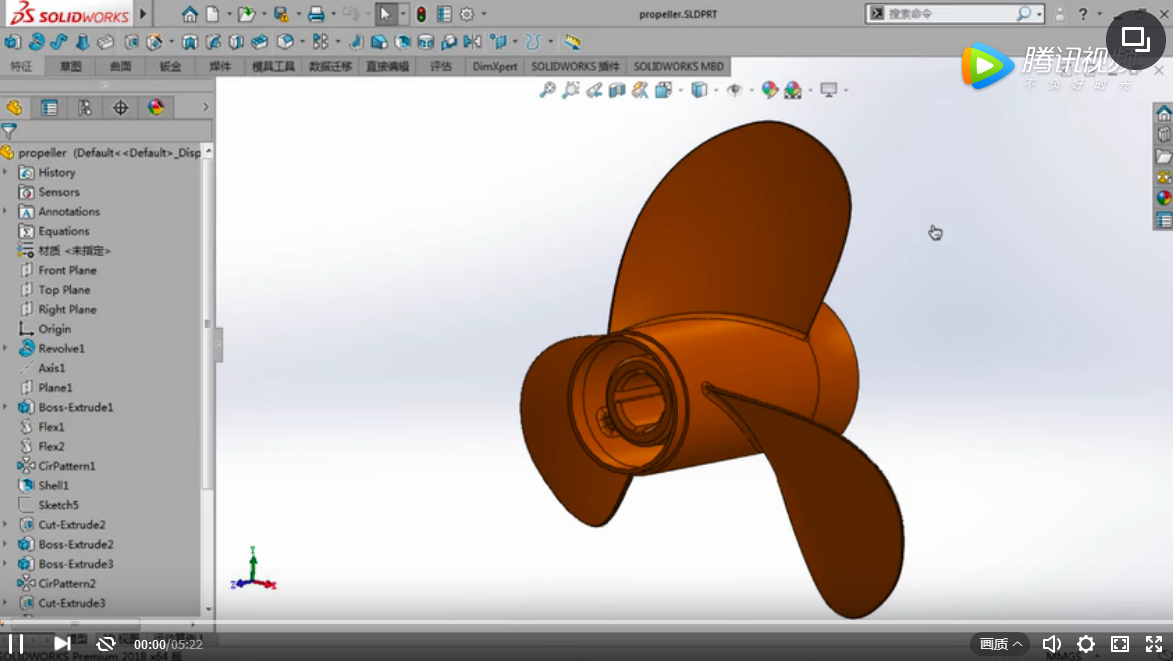Click the Zoom to Fit icon
The height and width of the screenshot is (661, 1173).
tap(548, 90)
